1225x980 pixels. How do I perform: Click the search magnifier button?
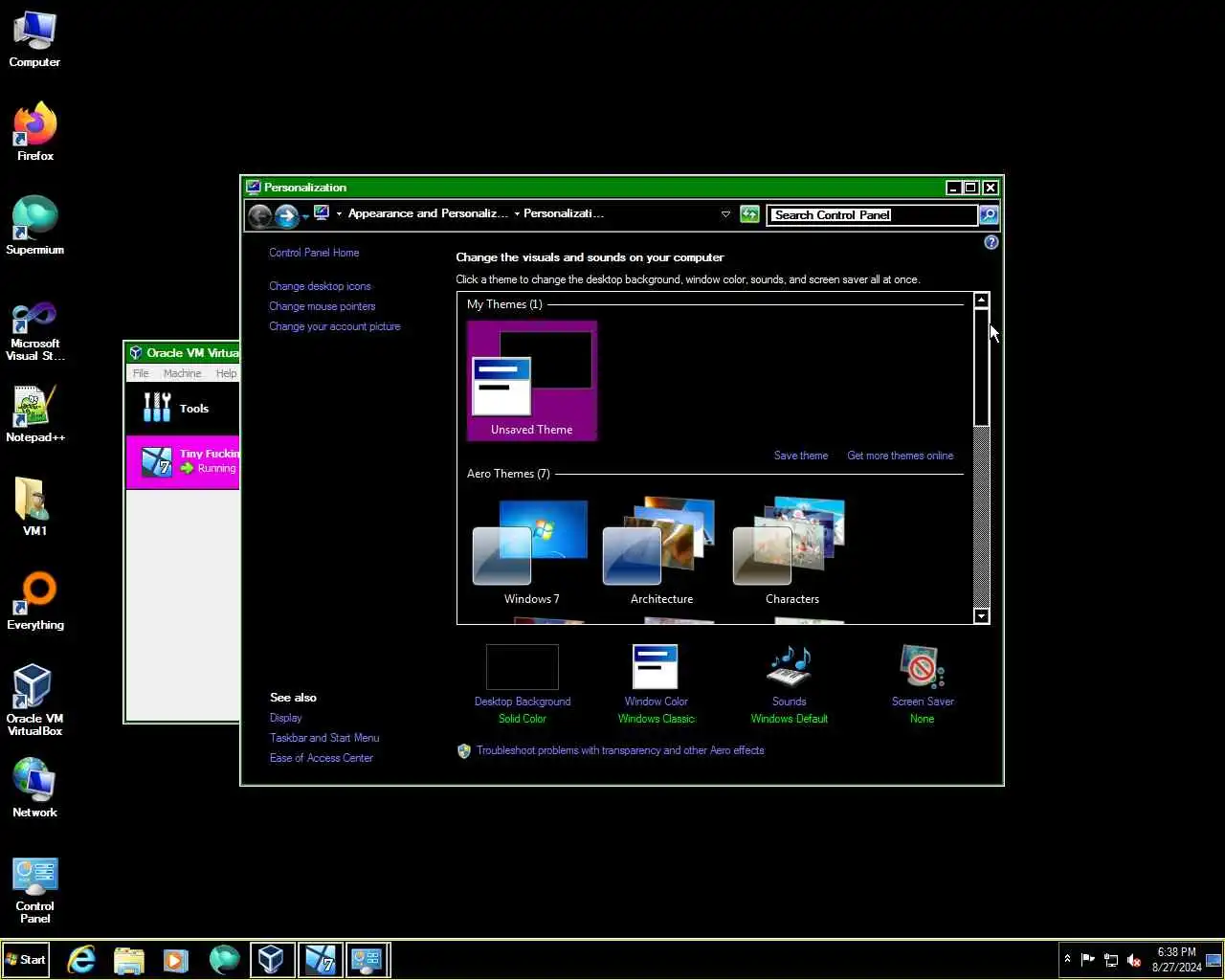pos(989,215)
